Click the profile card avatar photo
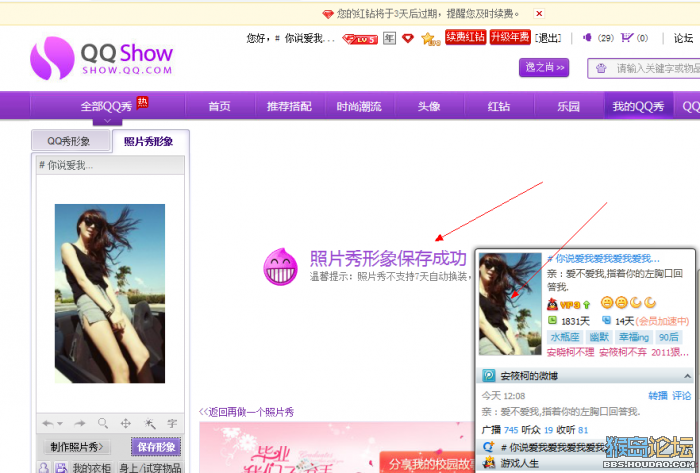The height and width of the screenshot is (473, 700). coord(510,304)
